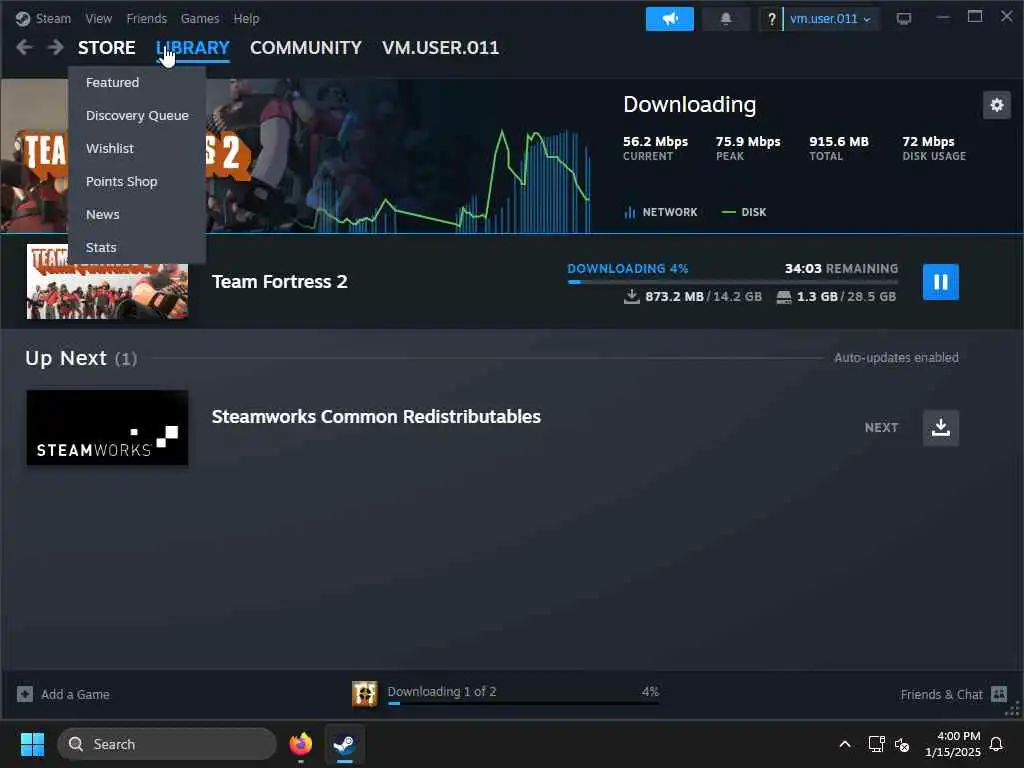Click the Team Fortress 2 thumbnail
Screen dimensions: 1024x768
point(107,281)
